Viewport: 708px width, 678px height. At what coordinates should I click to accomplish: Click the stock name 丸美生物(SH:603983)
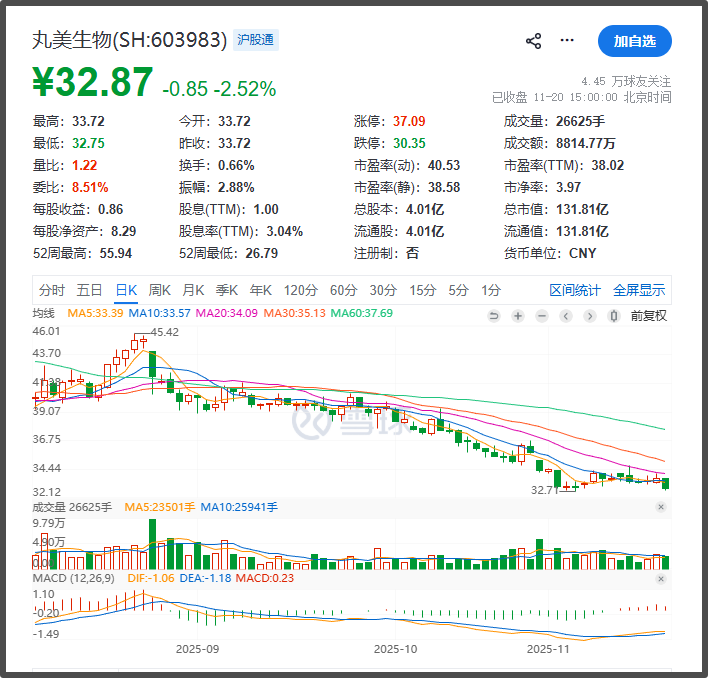pyautogui.click(x=129, y=40)
